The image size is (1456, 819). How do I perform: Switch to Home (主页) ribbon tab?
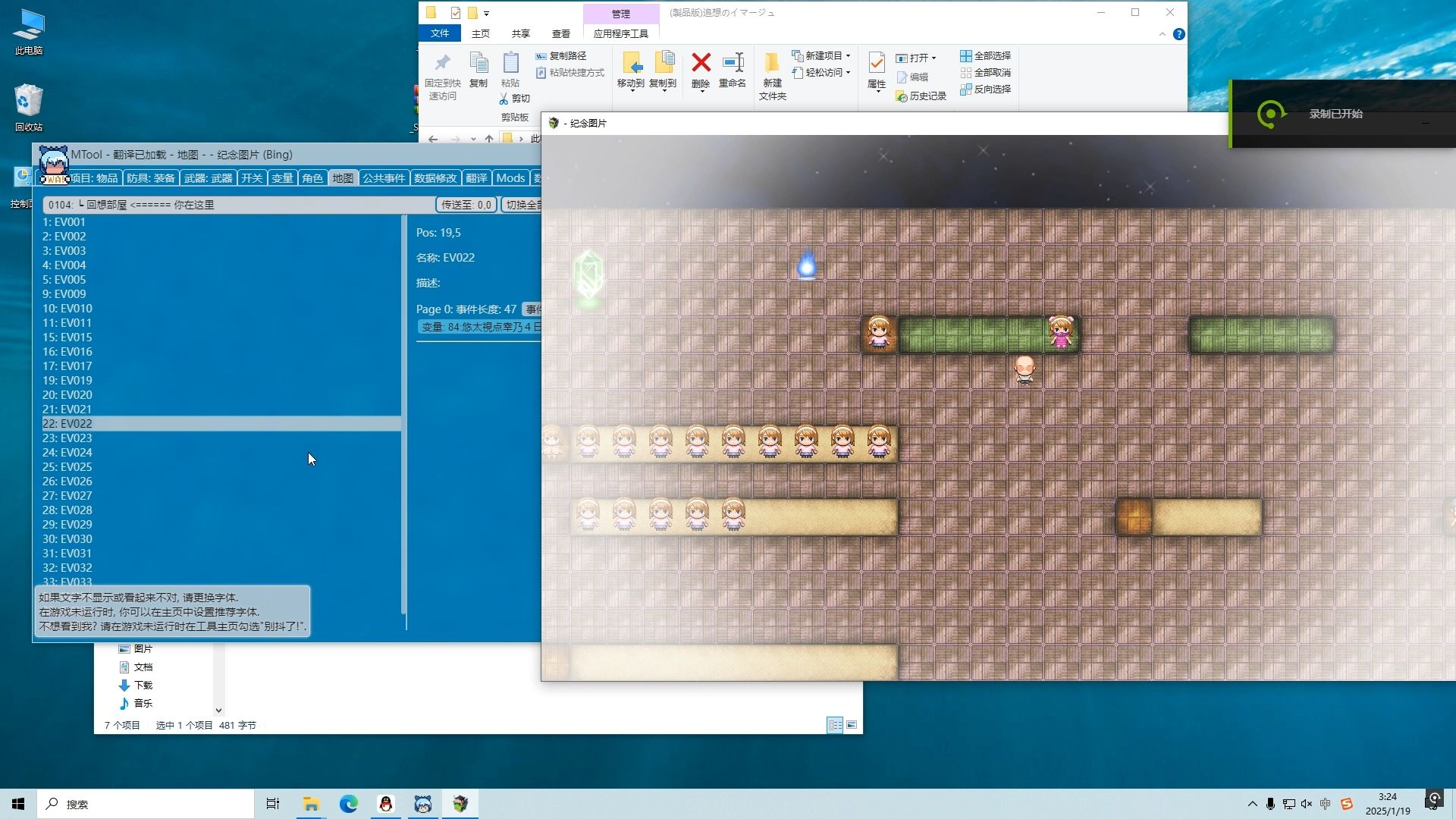point(481,33)
